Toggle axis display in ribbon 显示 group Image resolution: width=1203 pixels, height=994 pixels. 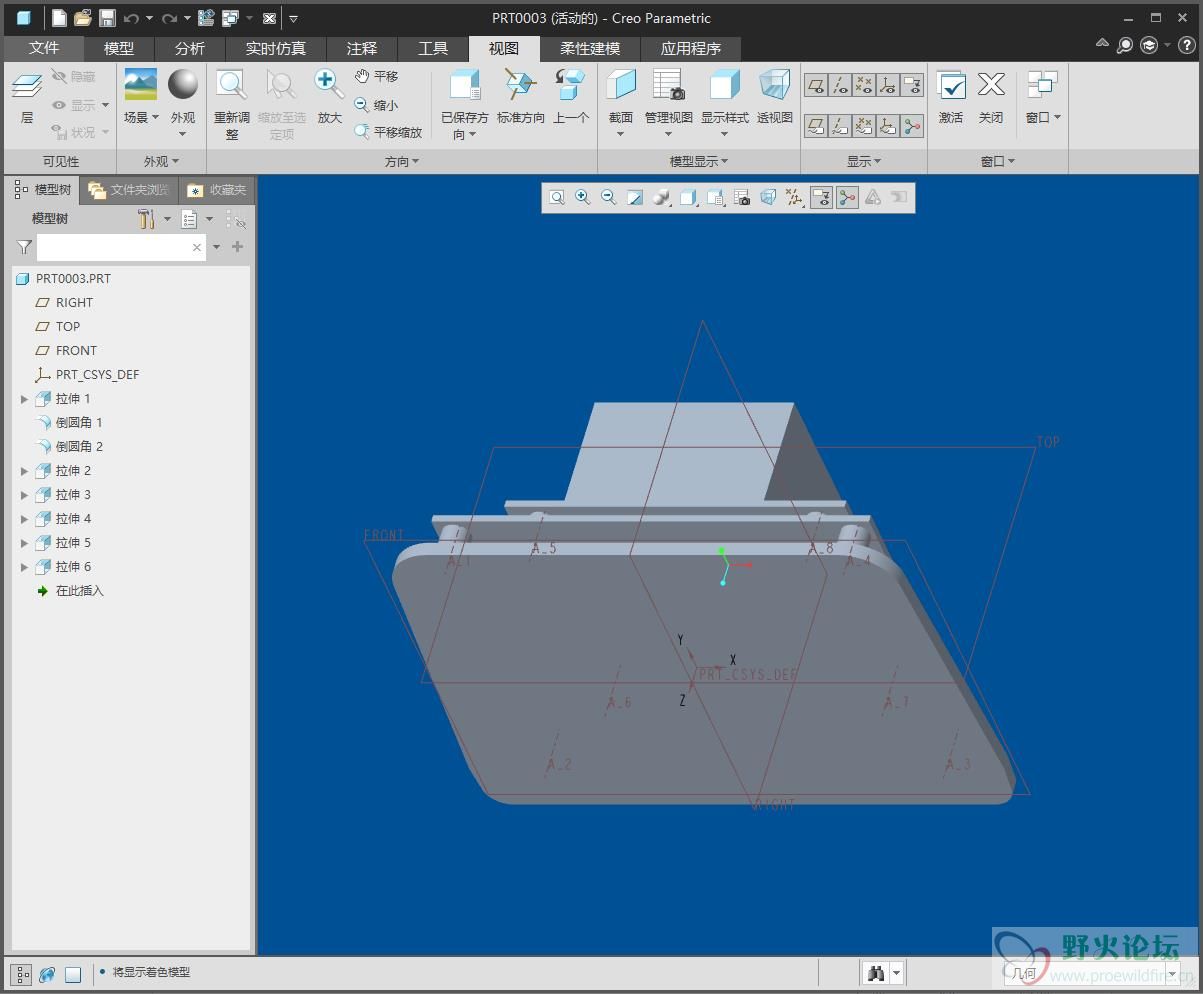(x=840, y=85)
